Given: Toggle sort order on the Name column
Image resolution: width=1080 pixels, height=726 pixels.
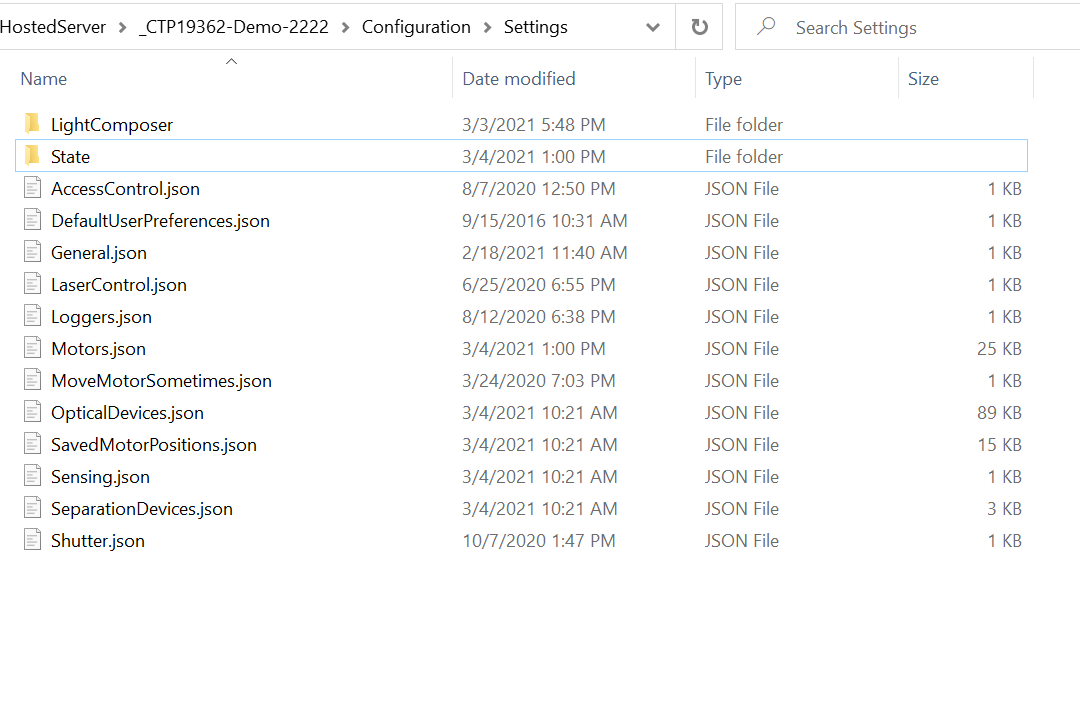Looking at the screenshot, I should [x=43, y=78].
